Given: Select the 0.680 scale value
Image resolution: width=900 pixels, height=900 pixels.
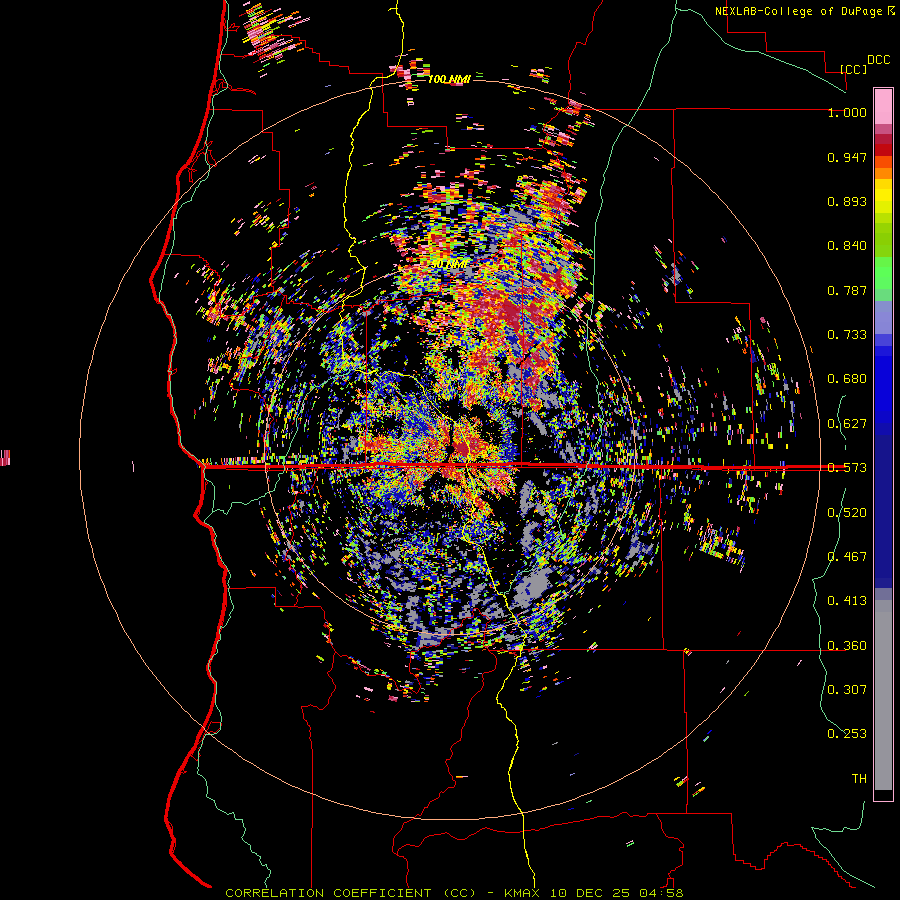Looking at the screenshot, I should tap(847, 379).
